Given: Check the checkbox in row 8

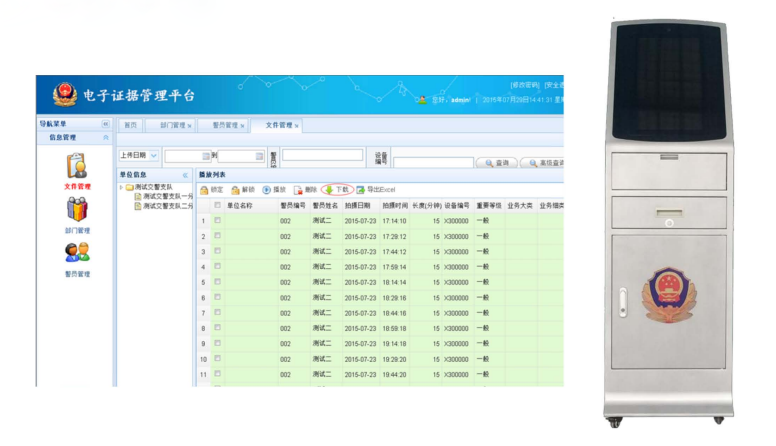Looking at the screenshot, I should tap(217, 328).
